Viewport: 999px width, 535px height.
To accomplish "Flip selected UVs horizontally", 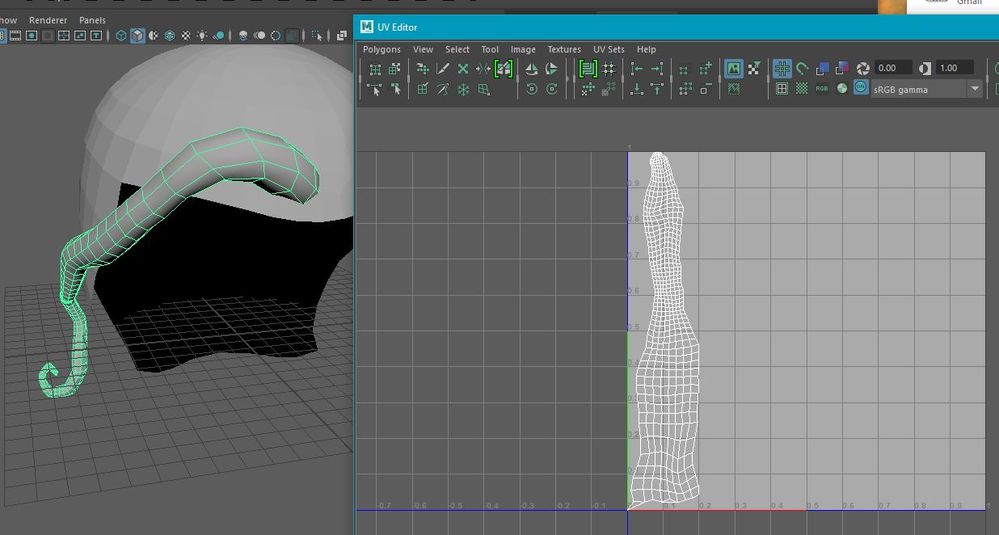I will coord(531,69).
